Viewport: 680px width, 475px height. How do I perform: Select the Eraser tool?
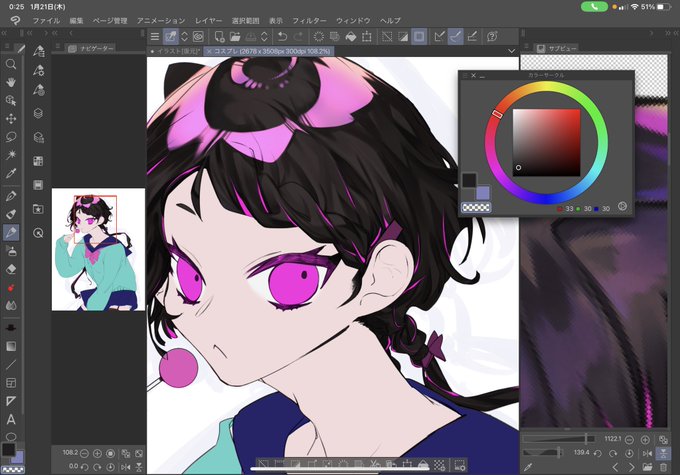(x=11, y=269)
